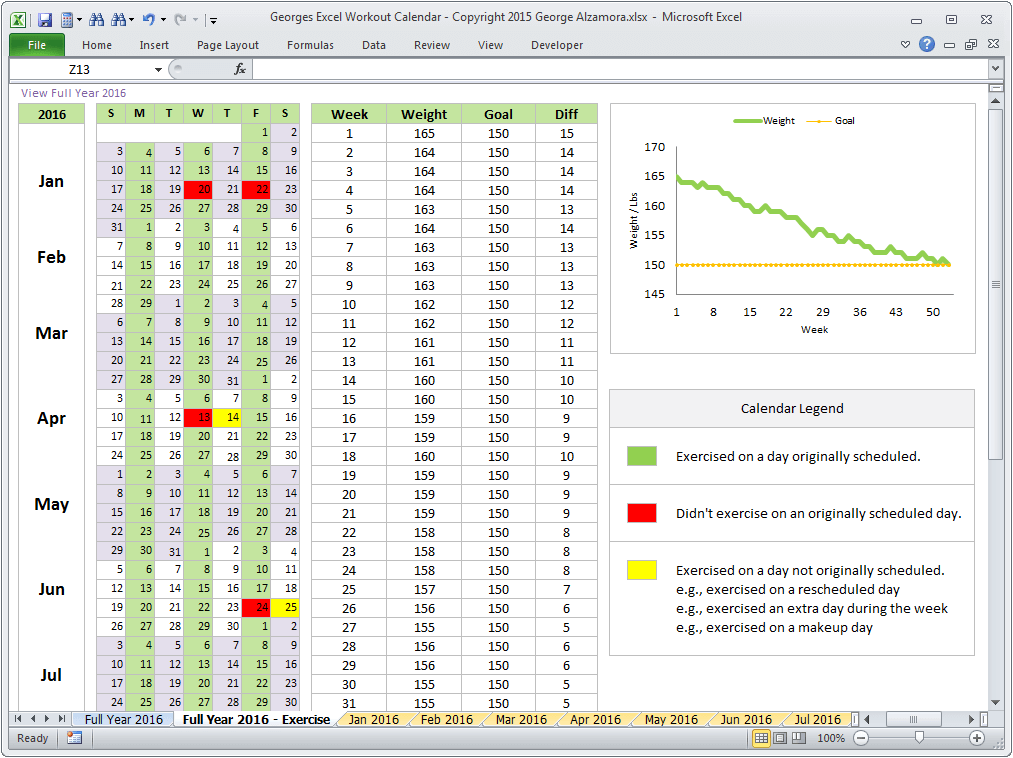Image resolution: width=1013 pixels, height=758 pixels.
Task: Open the Developer ribbon tab
Action: pos(557,45)
